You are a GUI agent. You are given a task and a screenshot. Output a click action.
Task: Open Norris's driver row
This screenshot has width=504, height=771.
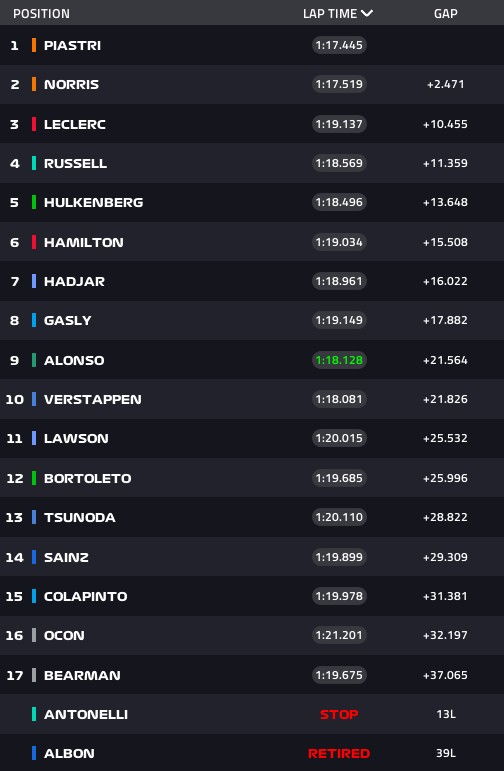252,84
